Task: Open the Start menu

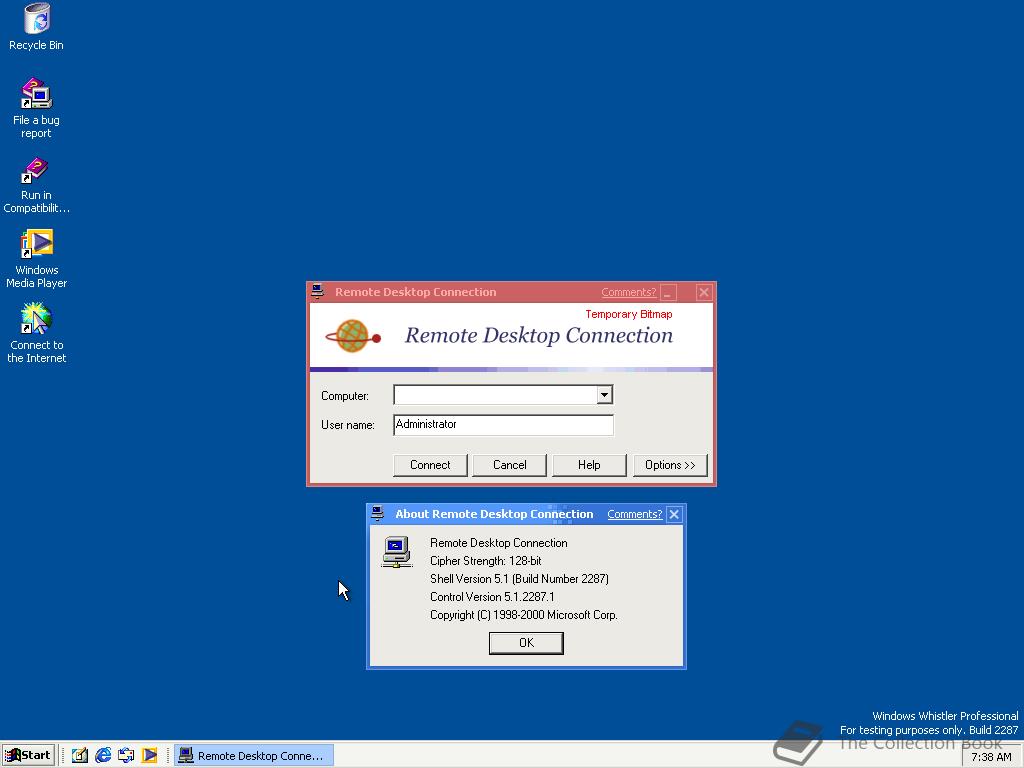Action: tap(28, 756)
